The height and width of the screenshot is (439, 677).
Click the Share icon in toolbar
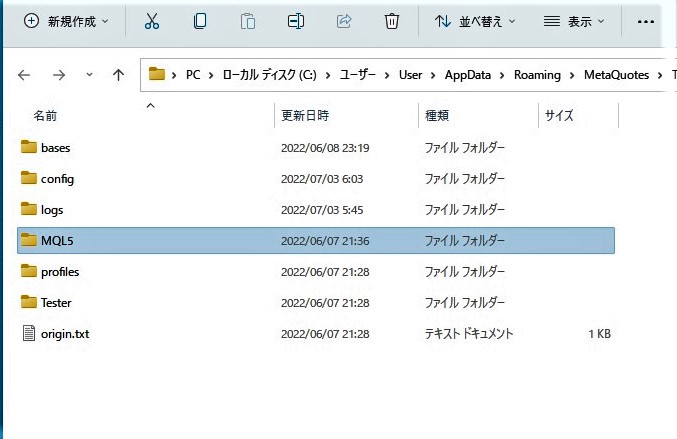pos(344,20)
